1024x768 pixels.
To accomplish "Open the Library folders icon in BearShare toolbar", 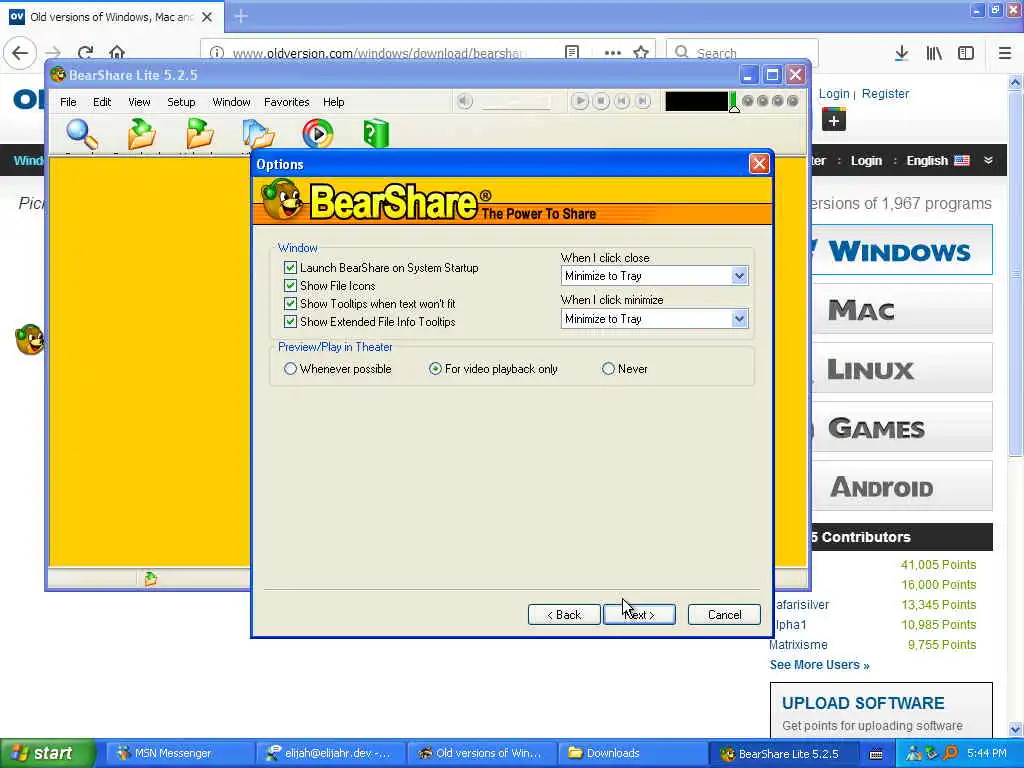I will 259,133.
